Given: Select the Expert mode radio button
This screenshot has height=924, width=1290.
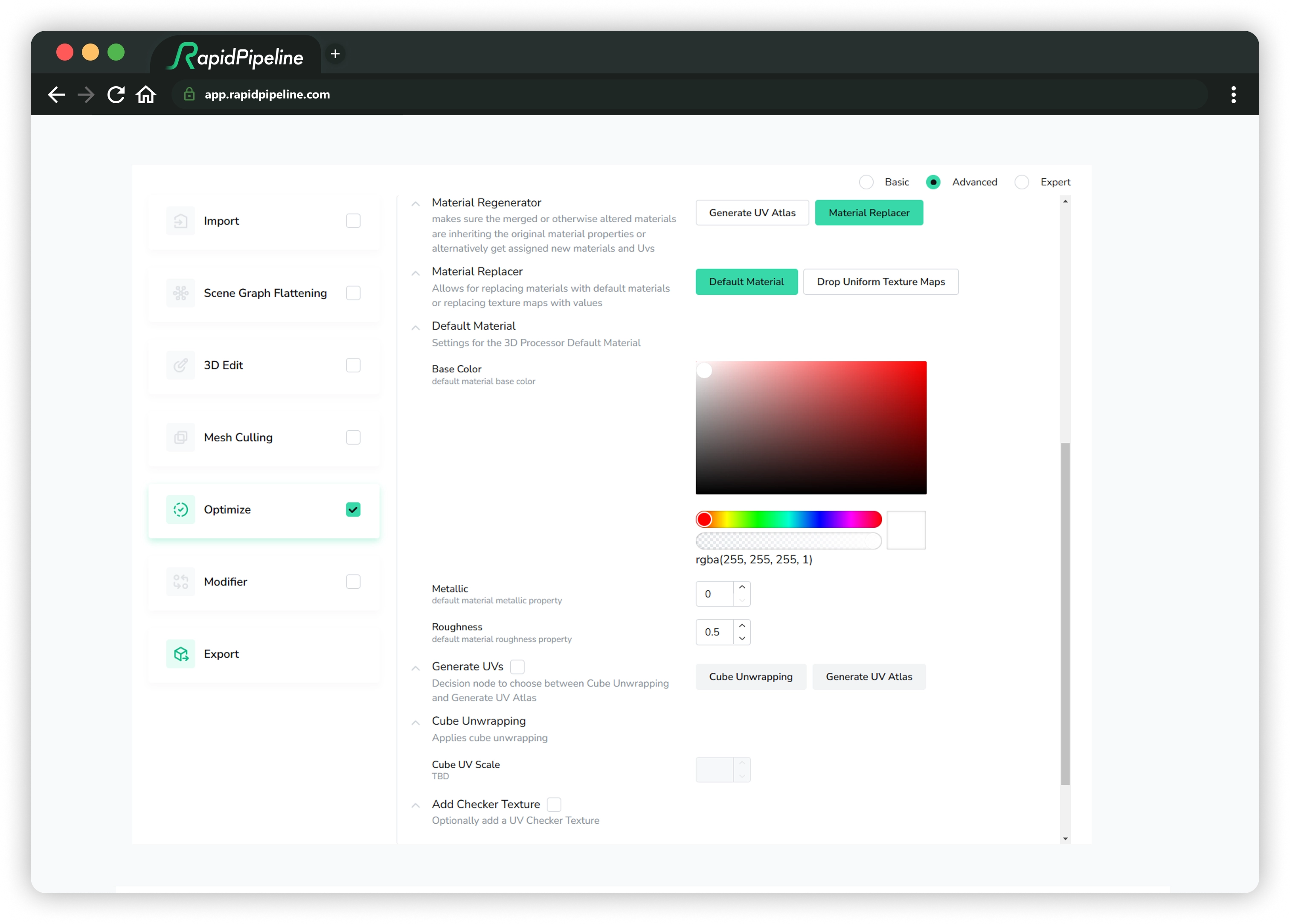Looking at the screenshot, I should pyautogui.click(x=1022, y=182).
